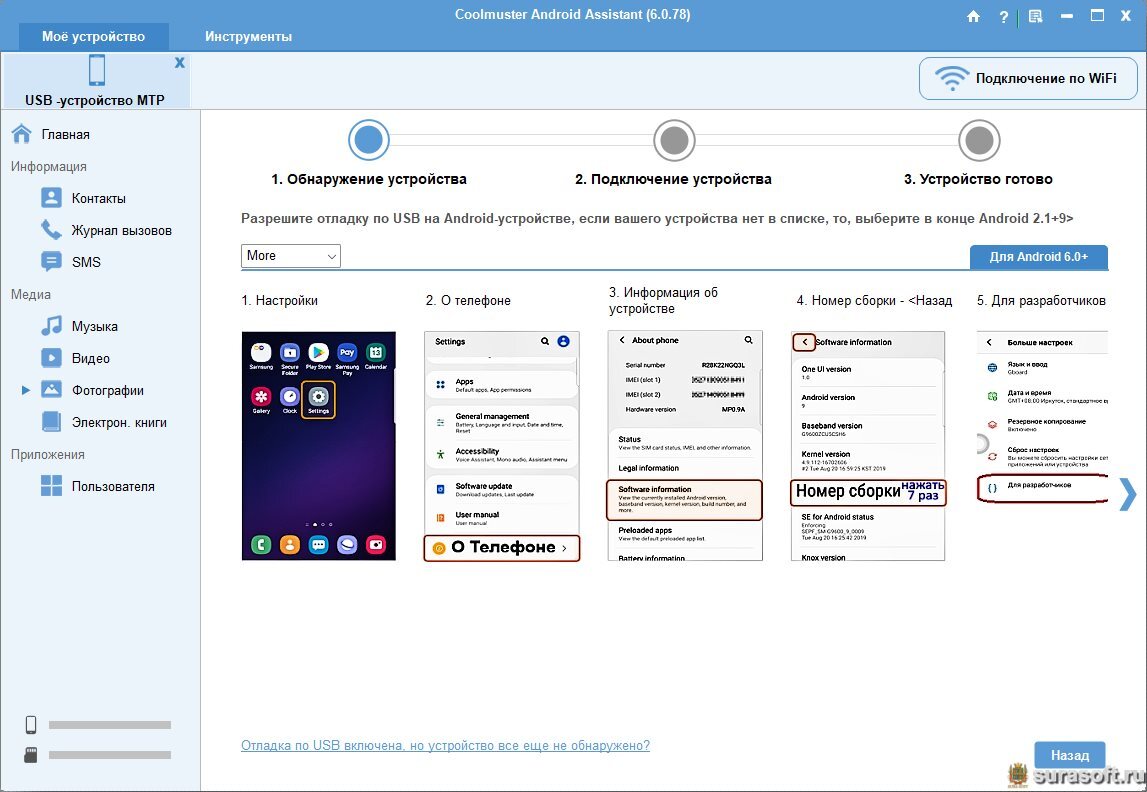The width and height of the screenshot is (1147, 792).
Task: Click the '5. Для разработчиков' caption
Action: click(1041, 301)
